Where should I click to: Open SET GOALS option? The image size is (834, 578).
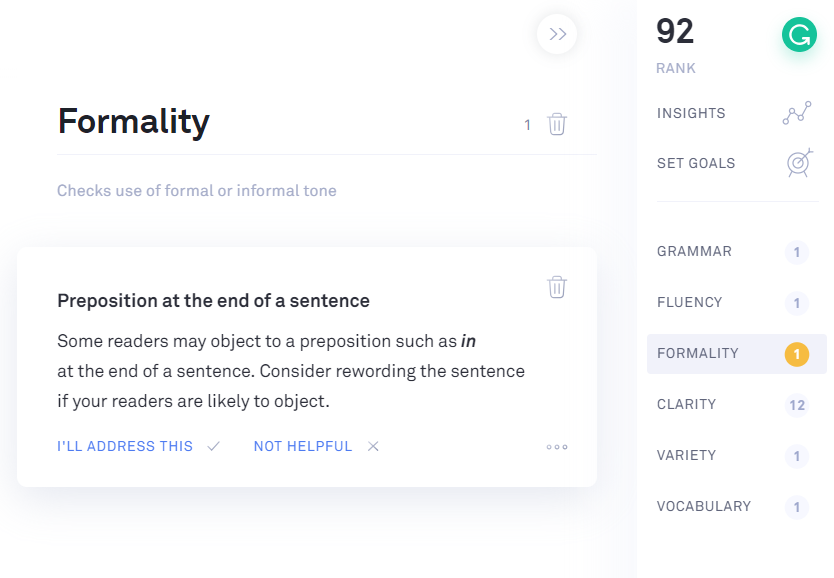(696, 163)
